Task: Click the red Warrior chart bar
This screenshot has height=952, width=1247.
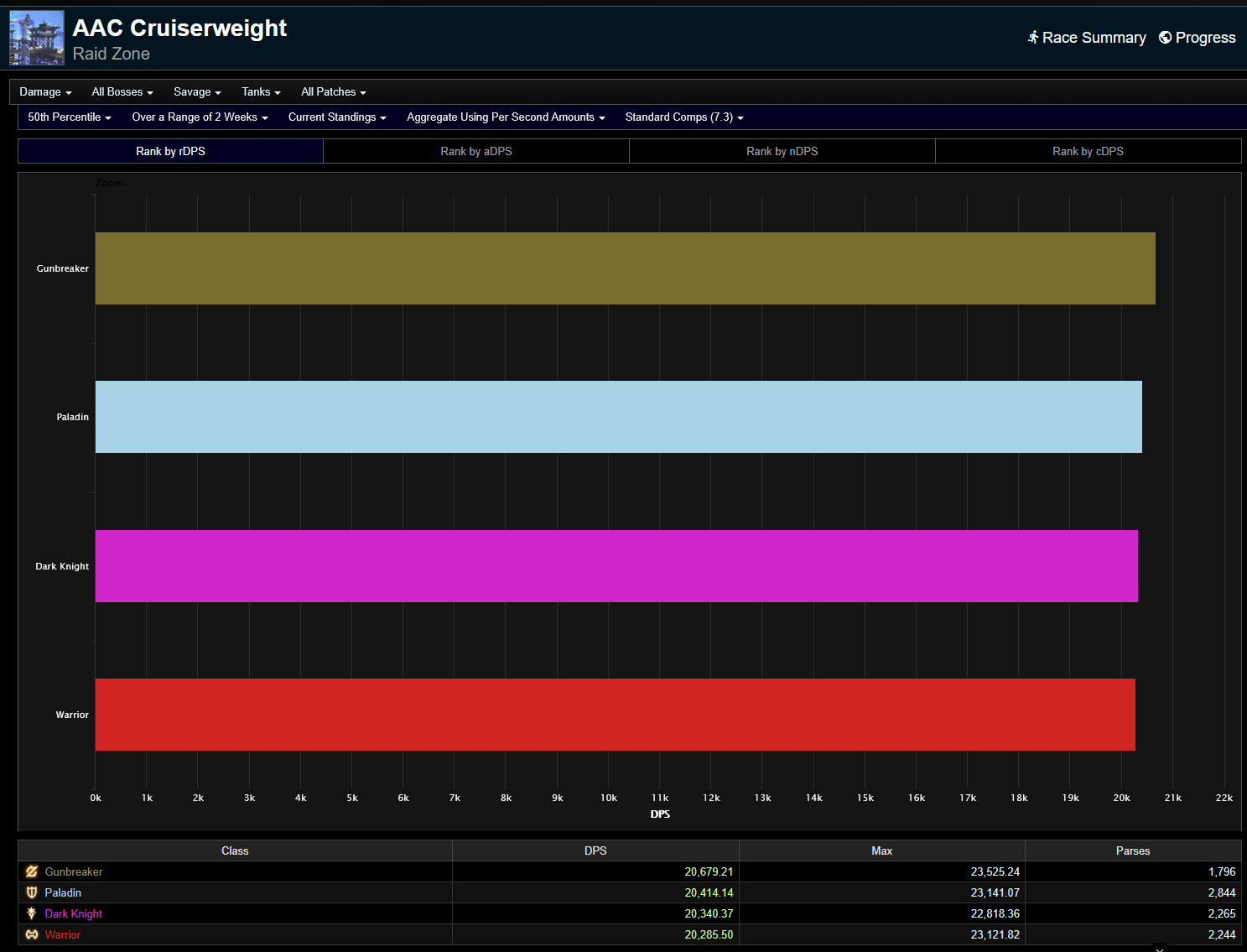Action: coord(616,715)
